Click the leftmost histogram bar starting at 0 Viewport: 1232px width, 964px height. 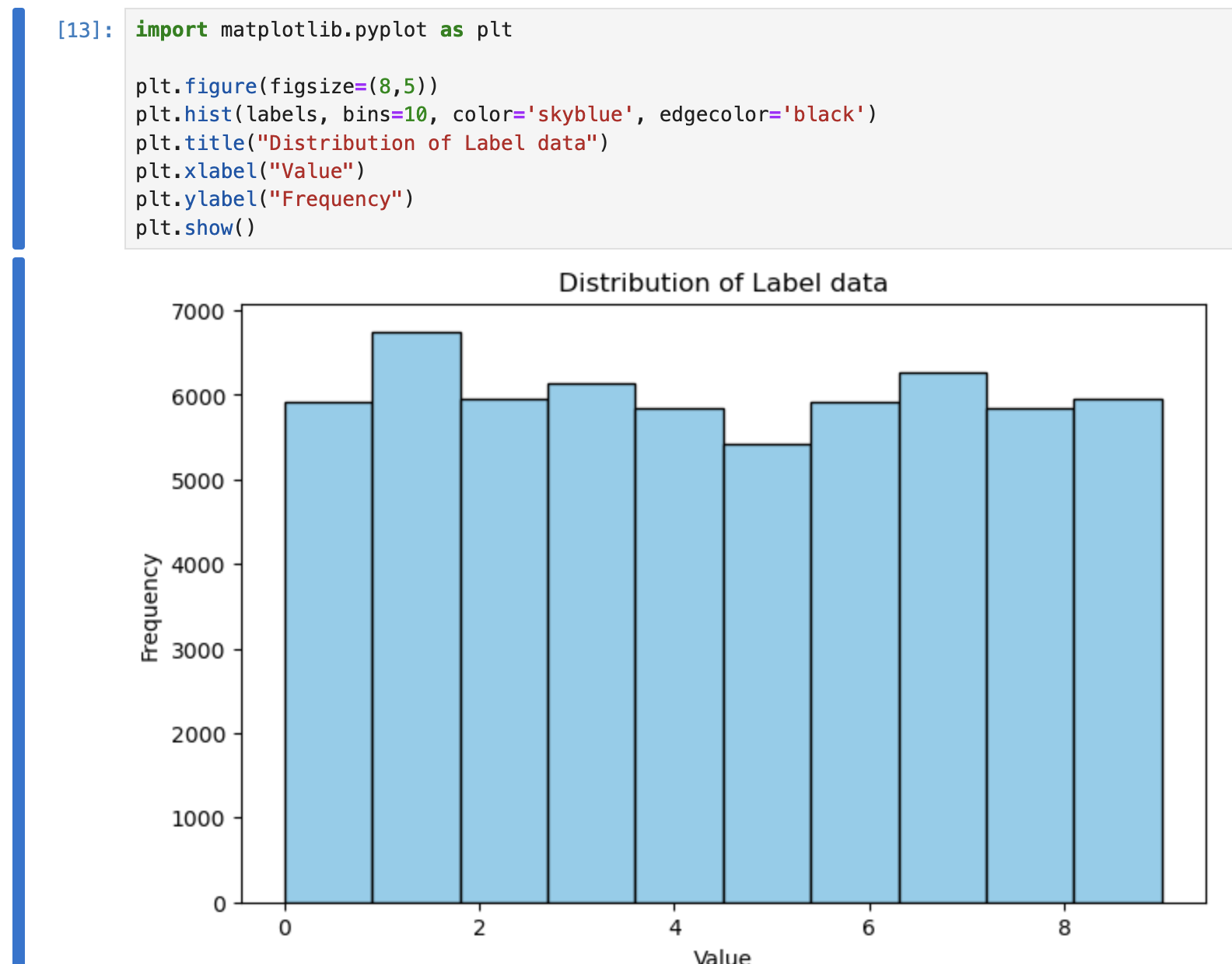[328, 652]
